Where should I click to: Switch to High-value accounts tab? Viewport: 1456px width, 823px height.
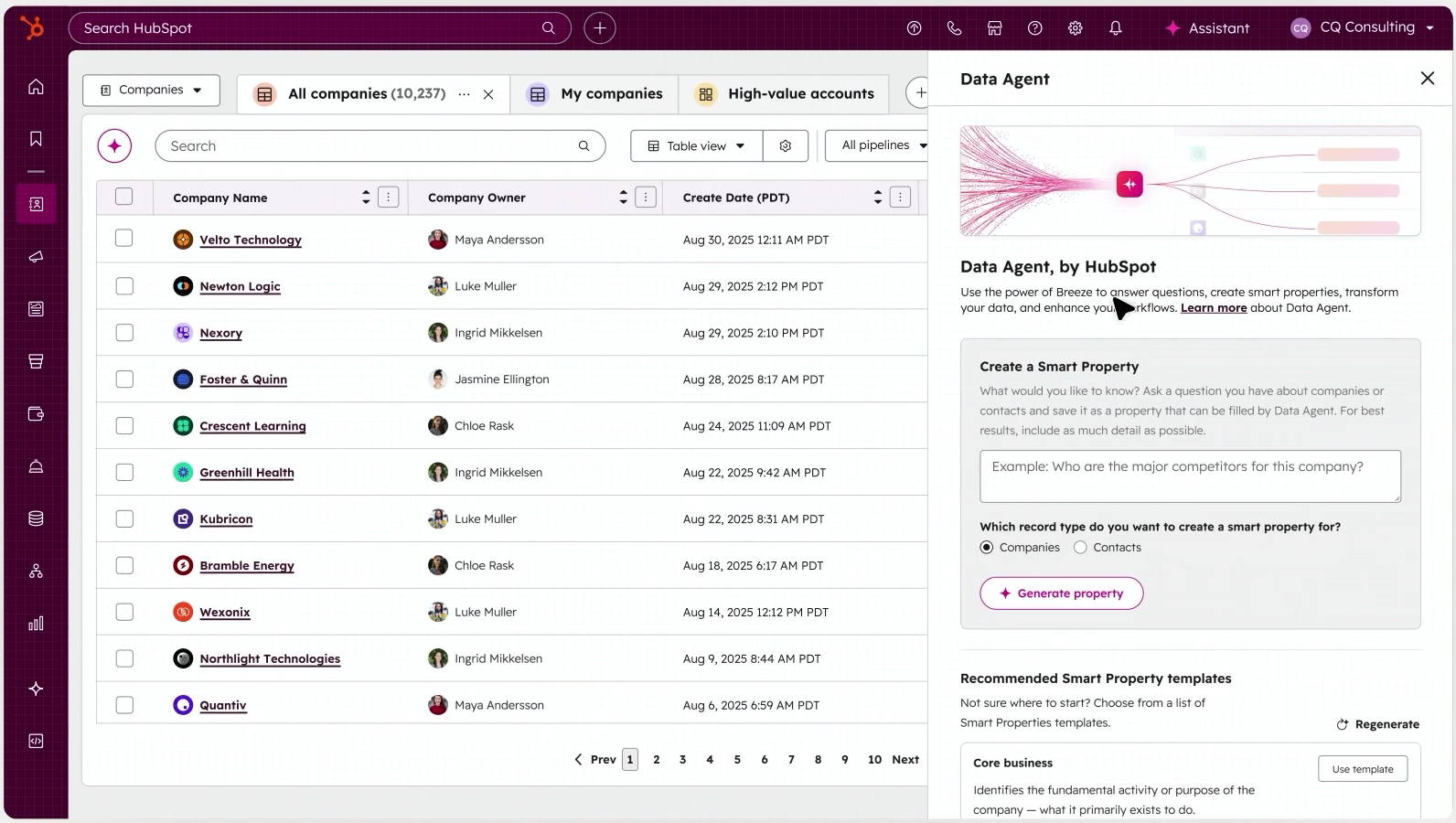tap(784, 94)
